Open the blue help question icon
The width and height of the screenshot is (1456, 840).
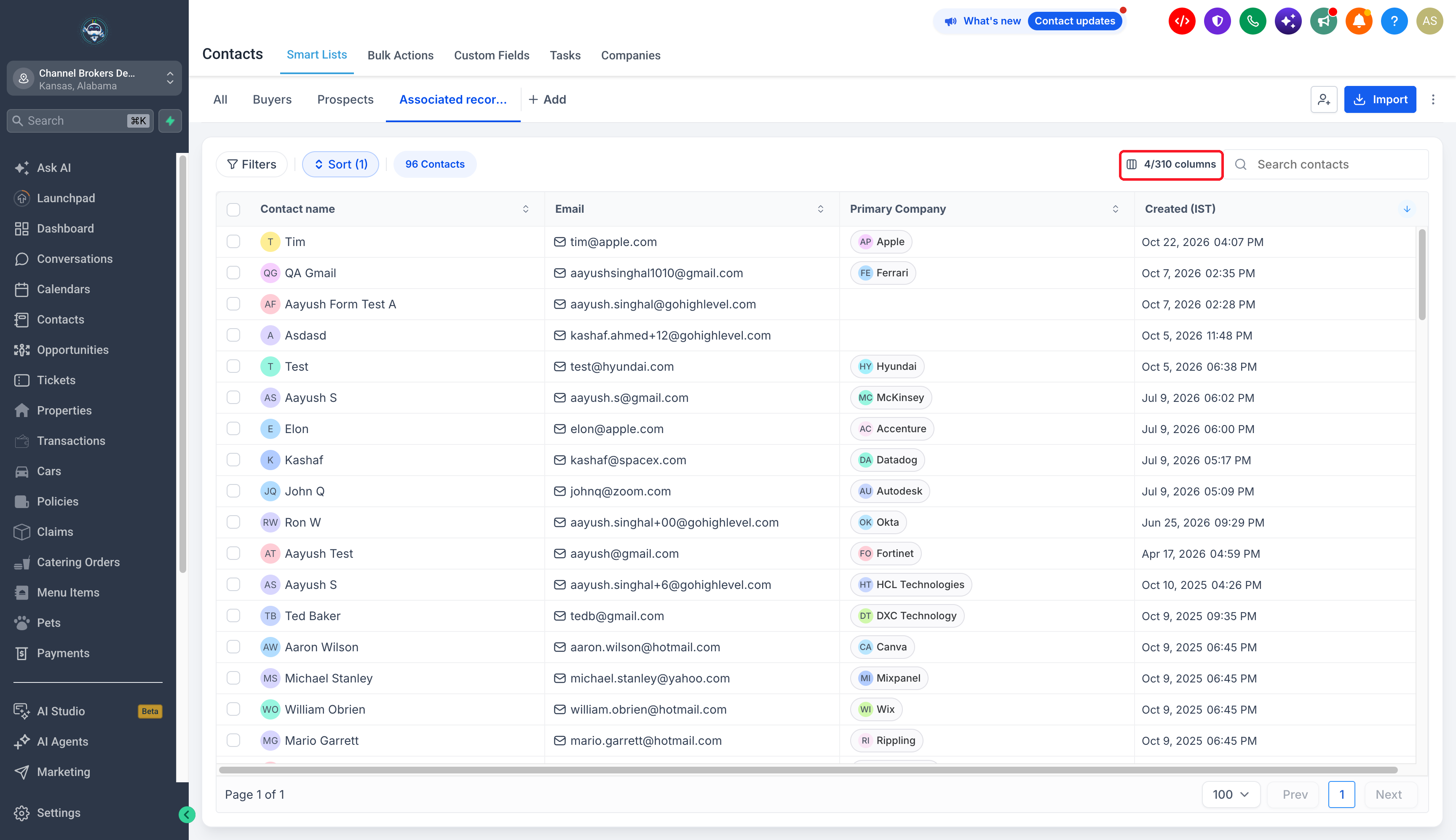1394,21
